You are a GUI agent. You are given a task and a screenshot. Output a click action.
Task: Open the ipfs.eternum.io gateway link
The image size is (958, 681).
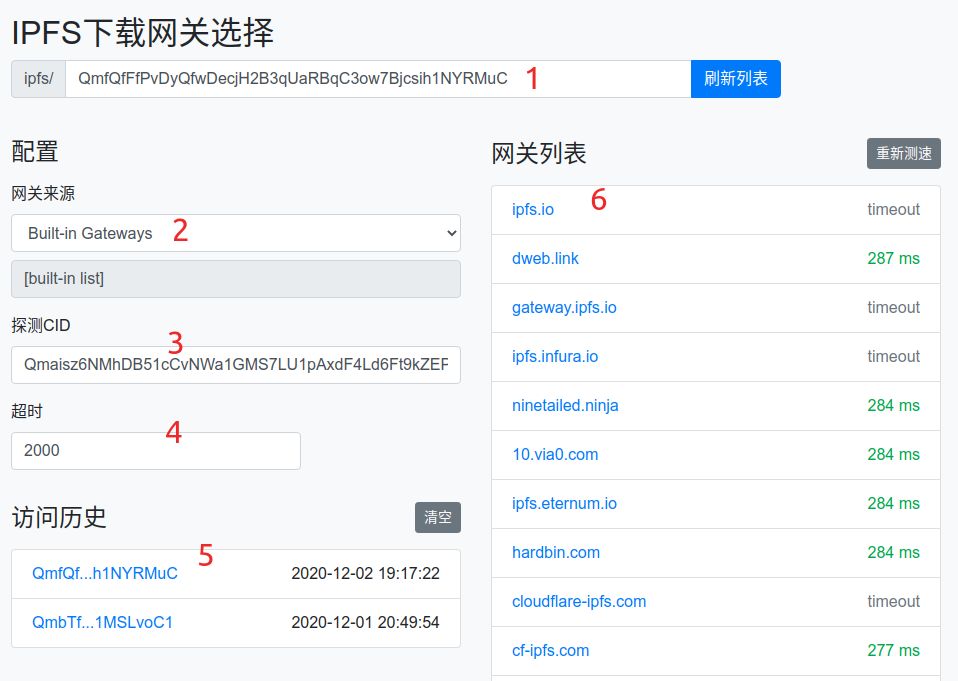pyautogui.click(x=565, y=503)
